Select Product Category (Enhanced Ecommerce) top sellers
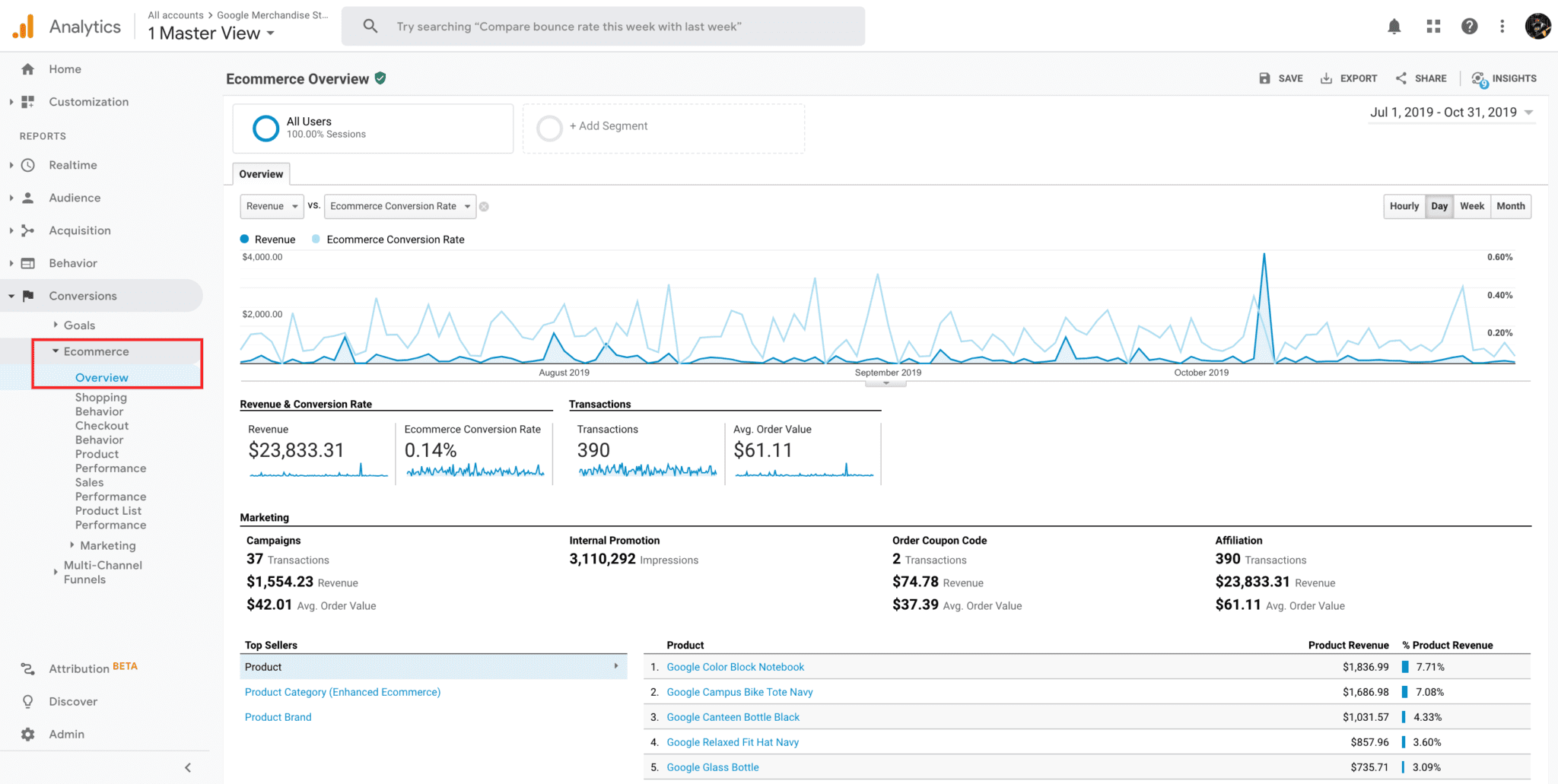The width and height of the screenshot is (1558, 784). click(342, 692)
